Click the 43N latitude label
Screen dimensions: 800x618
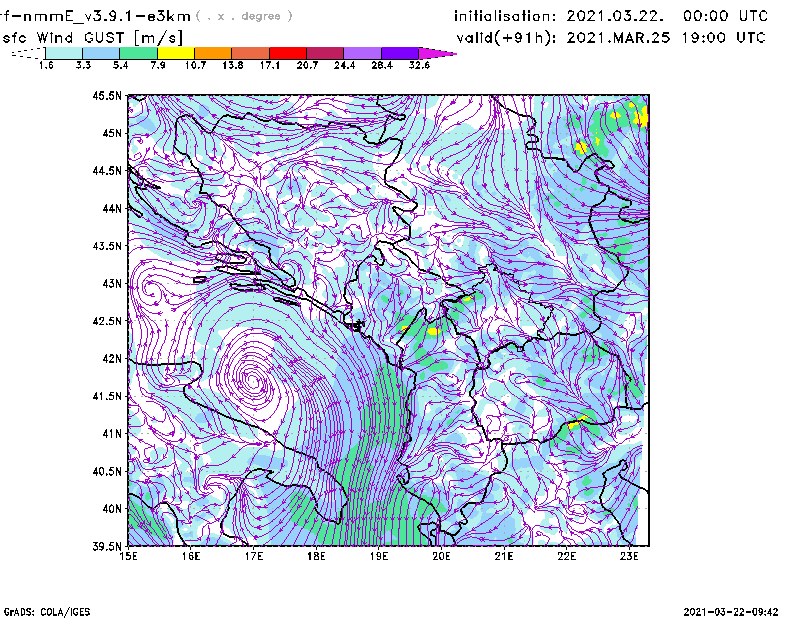[x=112, y=283]
